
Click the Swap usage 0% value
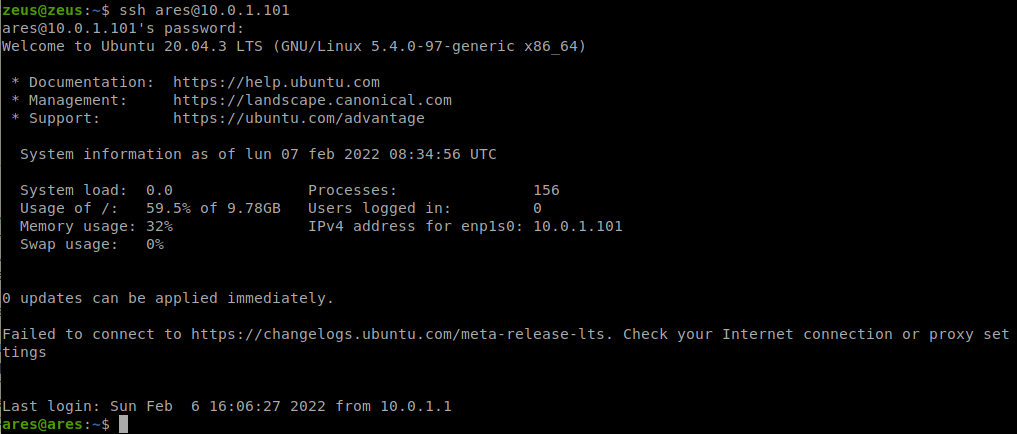point(155,245)
